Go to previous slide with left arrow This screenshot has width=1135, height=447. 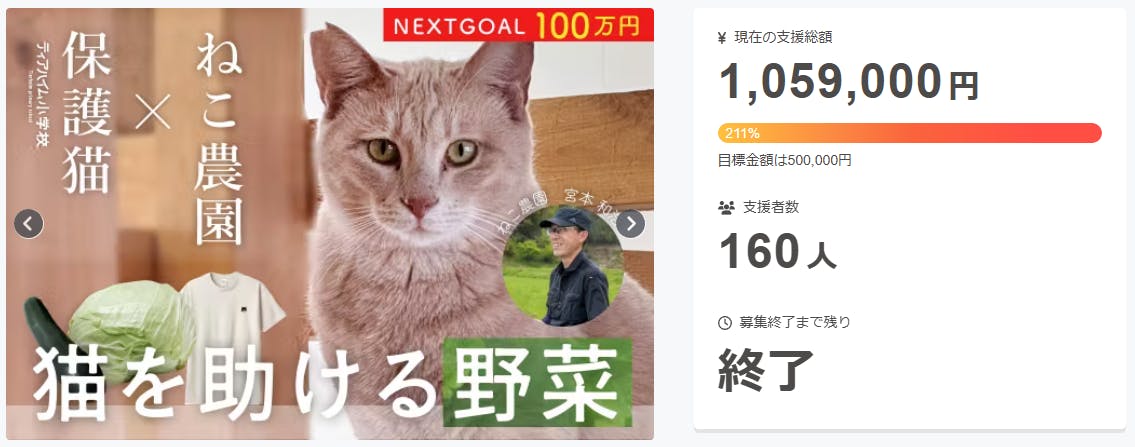(x=29, y=224)
